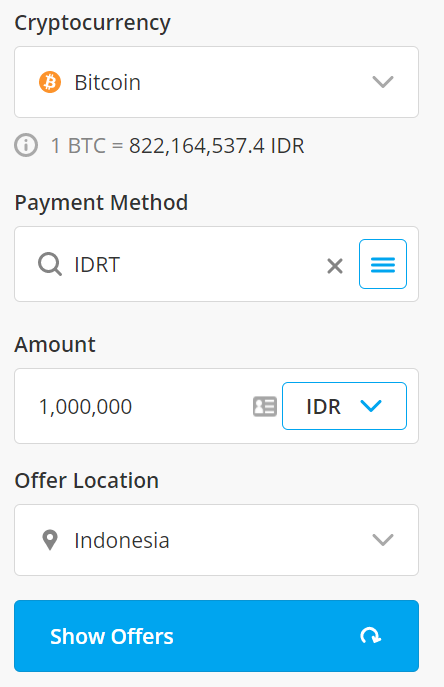Click the 822,164,537.4 IDR rate text
The image size is (444, 687).
point(217,146)
